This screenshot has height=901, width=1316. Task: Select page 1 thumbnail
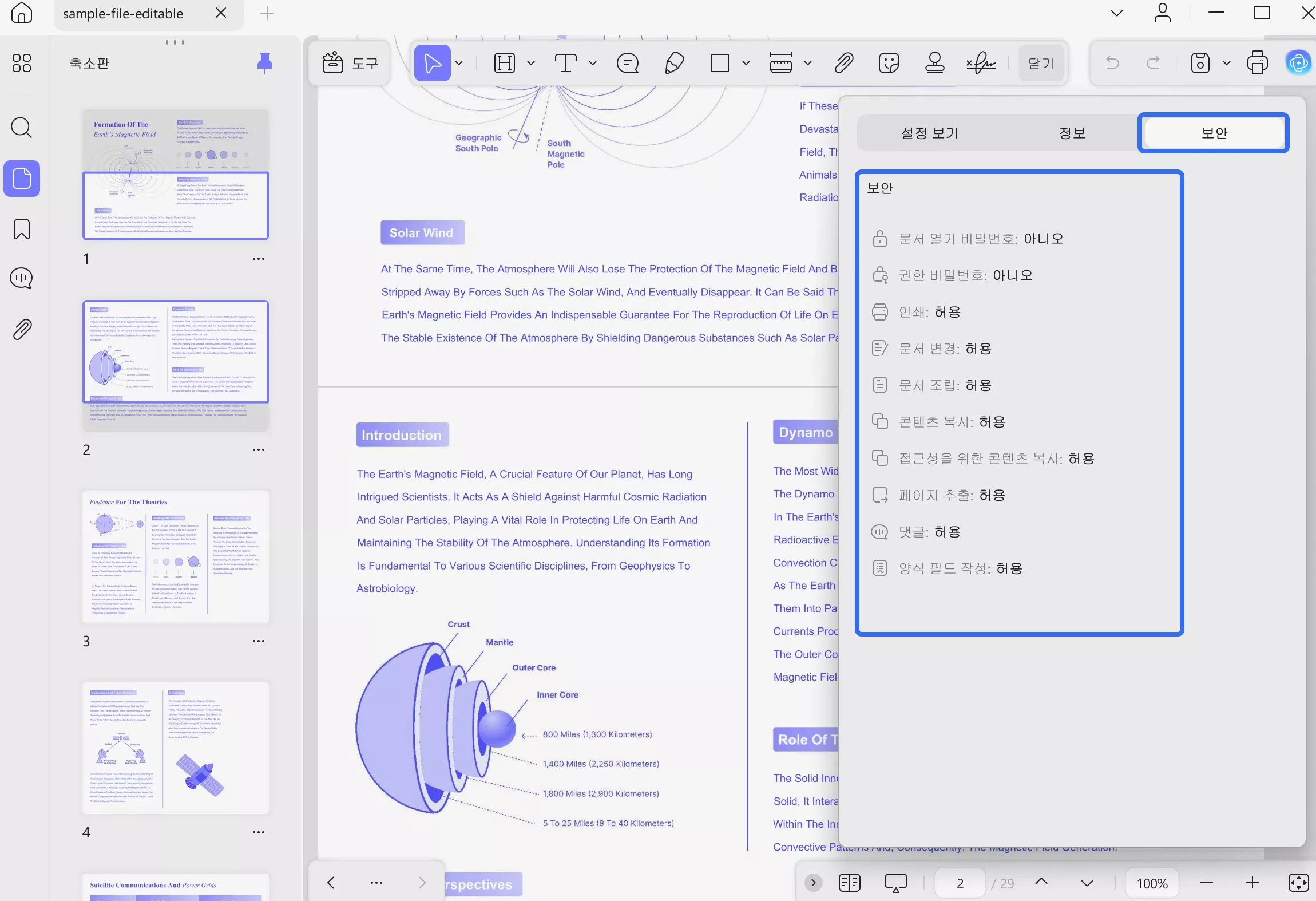[176, 174]
